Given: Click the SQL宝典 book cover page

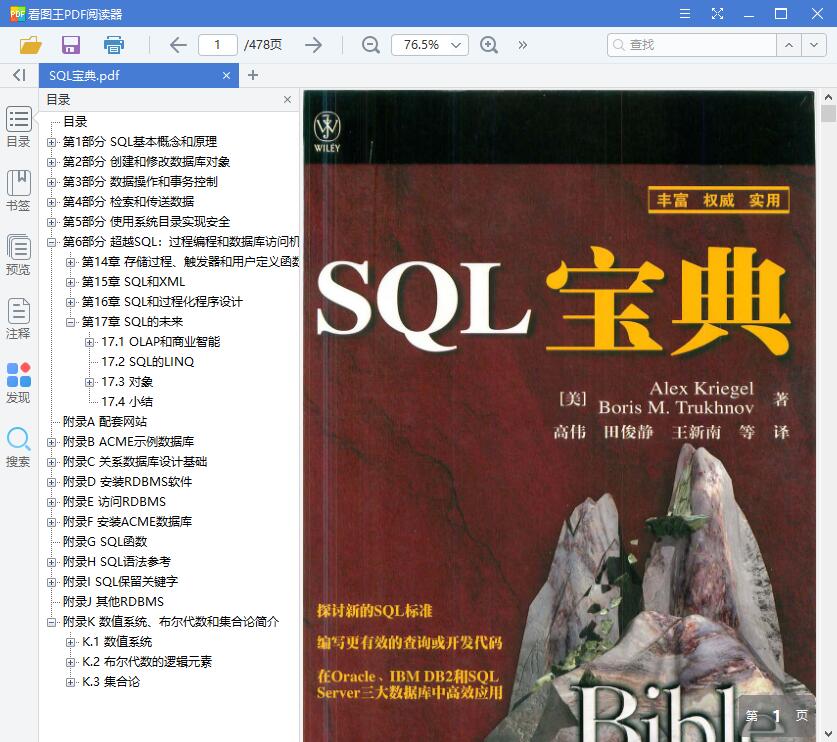Looking at the screenshot, I should point(559,416).
